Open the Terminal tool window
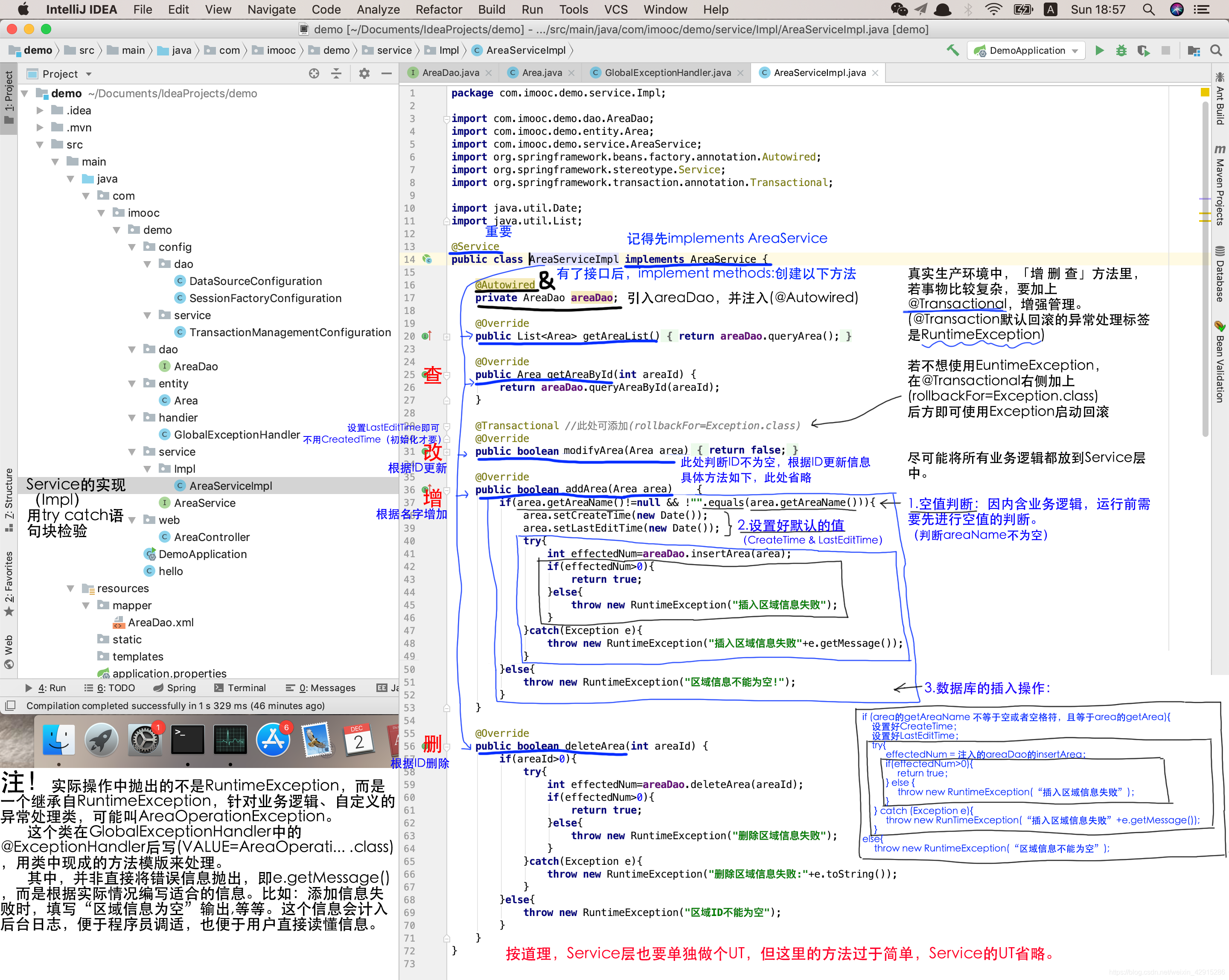Screen dimensions: 1229x980 click(x=240, y=688)
